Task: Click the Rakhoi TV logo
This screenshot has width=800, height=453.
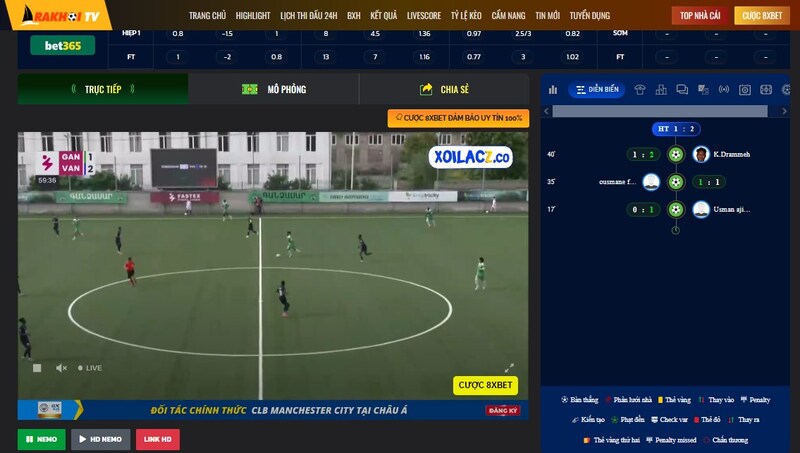Action: tap(59, 15)
